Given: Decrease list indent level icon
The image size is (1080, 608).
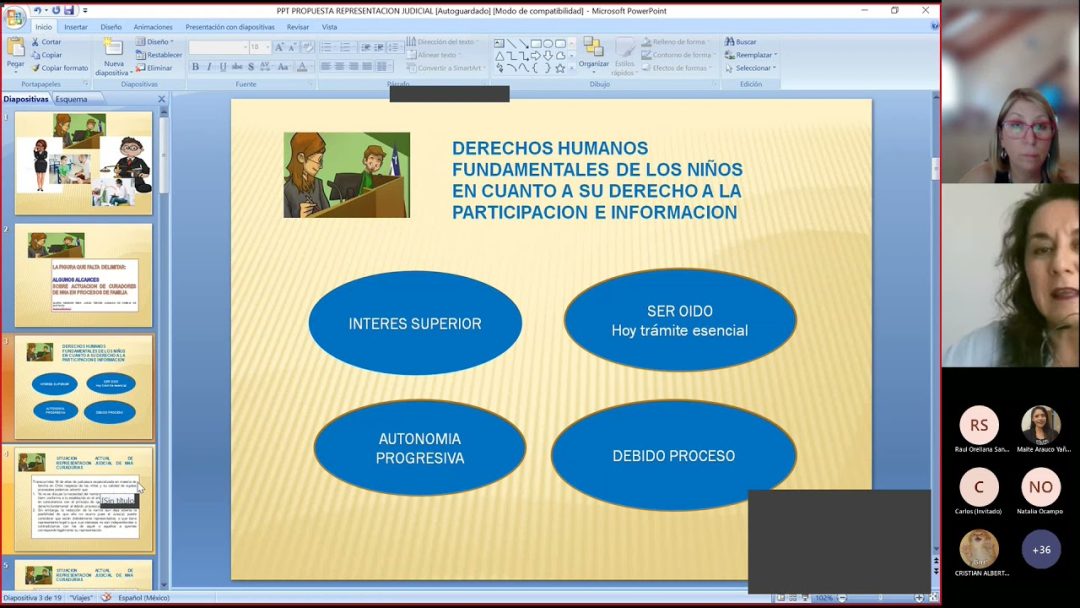Looking at the screenshot, I should point(366,48).
